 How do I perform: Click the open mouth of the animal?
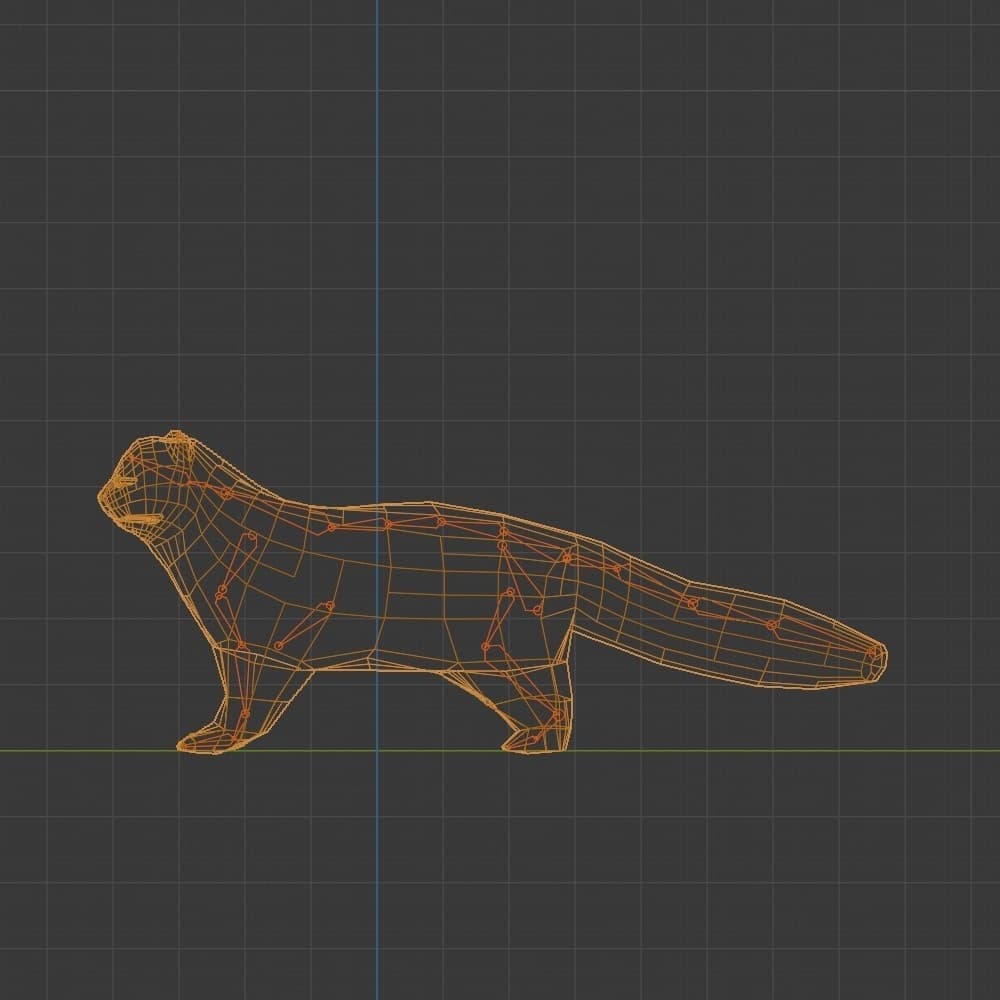[140, 519]
